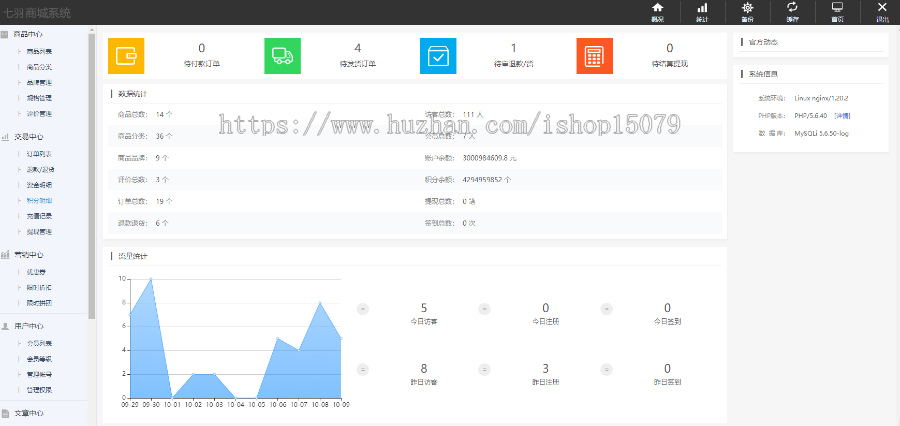Screen dimensions: 900x426
Task: Collapse the 商品中心 sidebar group
Action: [x=29, y=34]
